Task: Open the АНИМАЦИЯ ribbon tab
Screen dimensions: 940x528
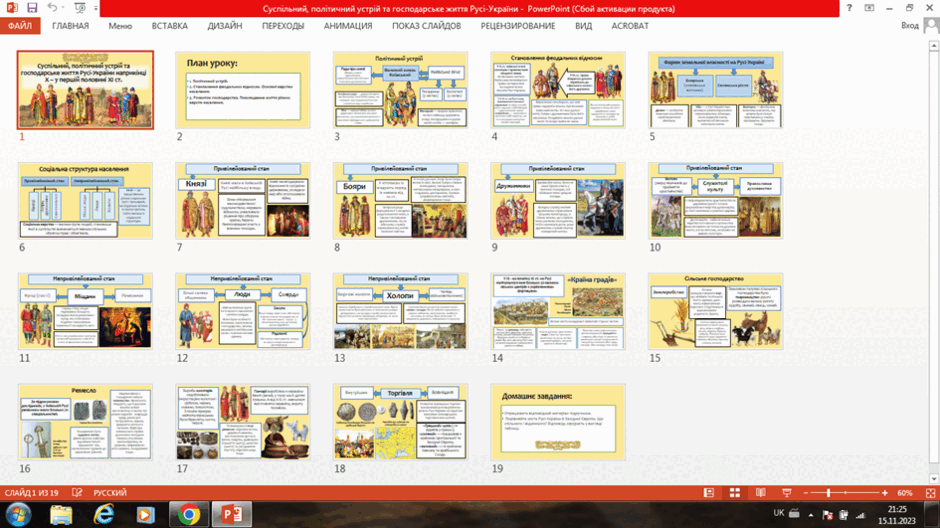Action: point(348,26)
